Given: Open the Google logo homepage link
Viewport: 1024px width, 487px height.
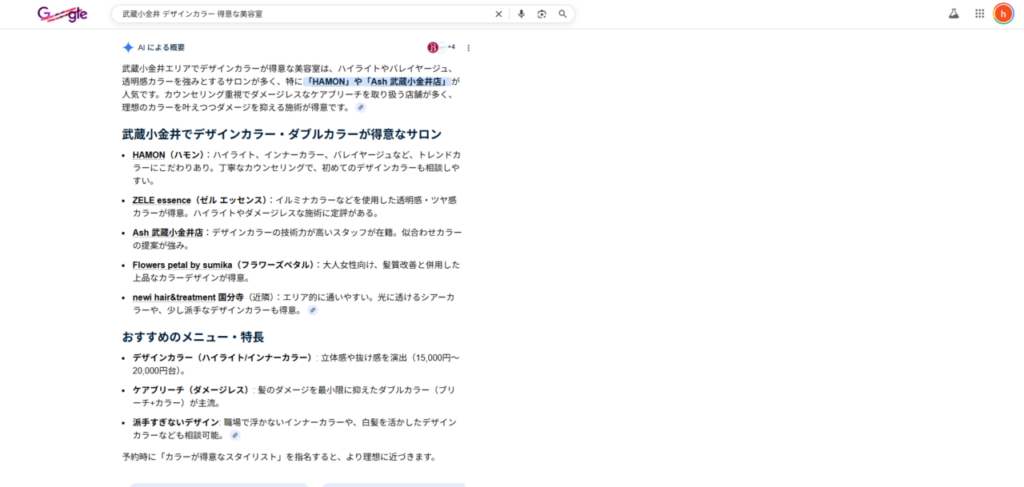Looking at the screenshot, I should pyautogui.click(x=62, y=14).
